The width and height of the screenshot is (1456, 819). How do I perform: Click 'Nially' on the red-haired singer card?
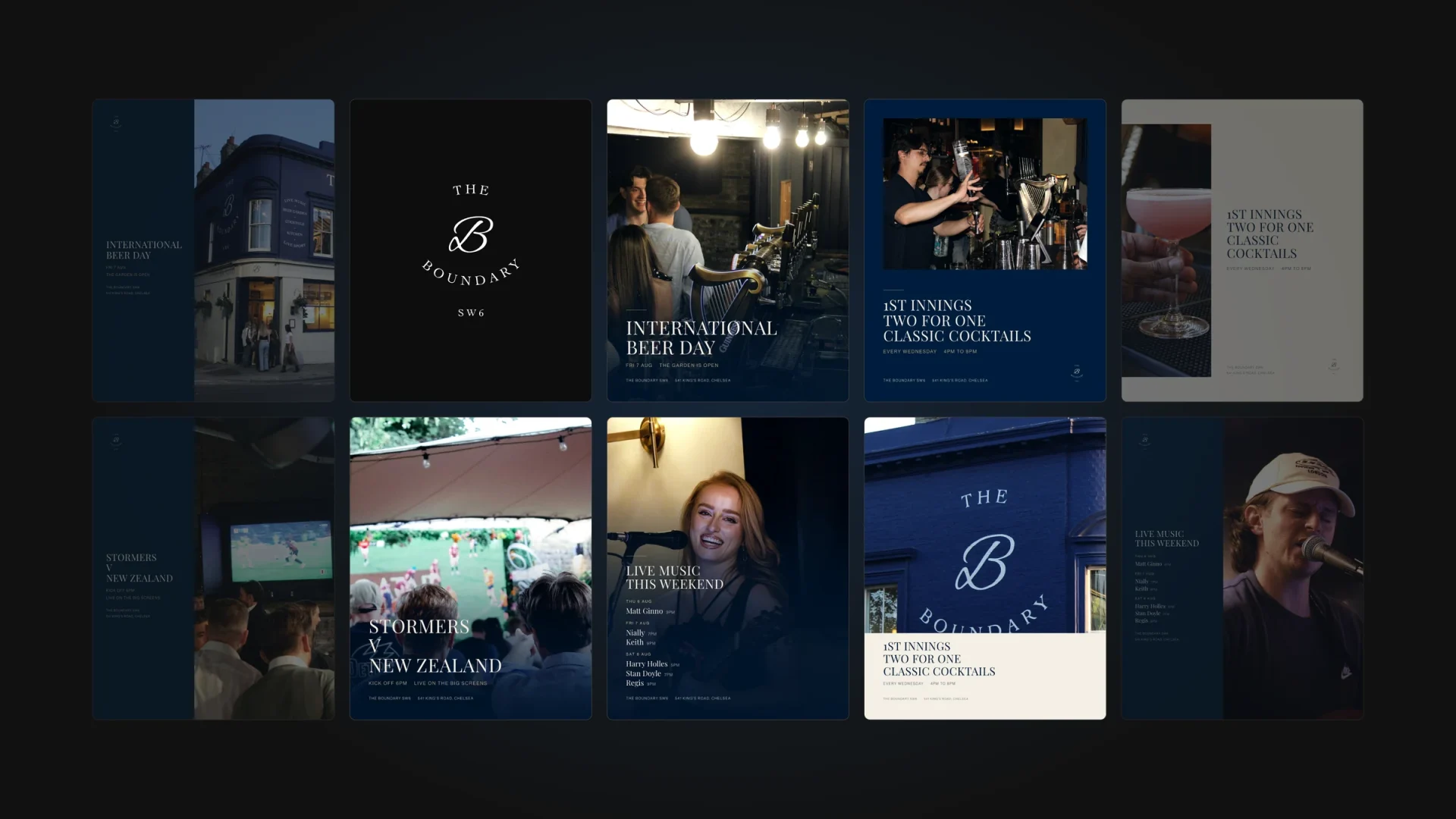(x=635, y=633)
